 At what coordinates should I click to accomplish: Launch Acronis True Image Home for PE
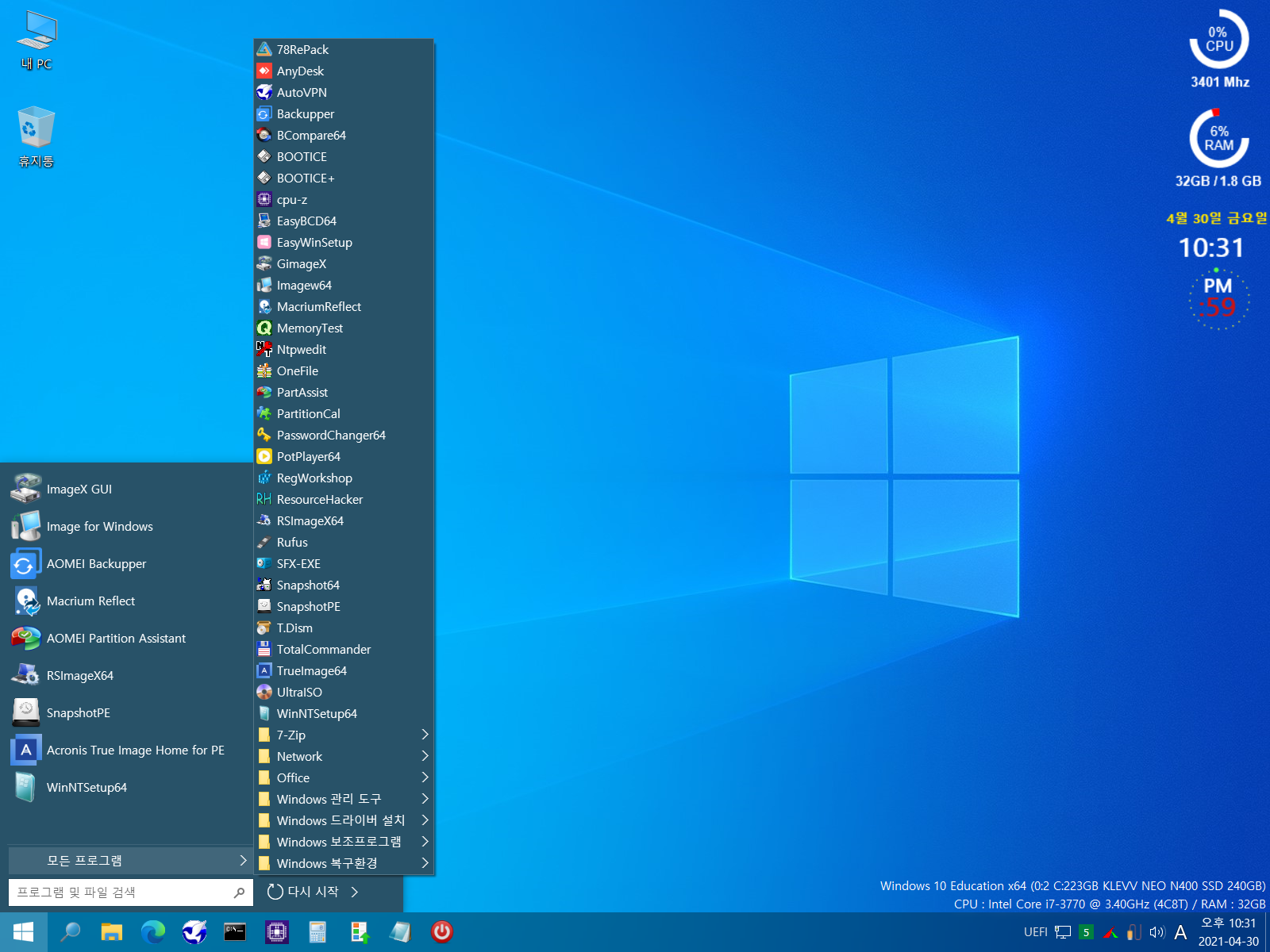pos(127,750)
